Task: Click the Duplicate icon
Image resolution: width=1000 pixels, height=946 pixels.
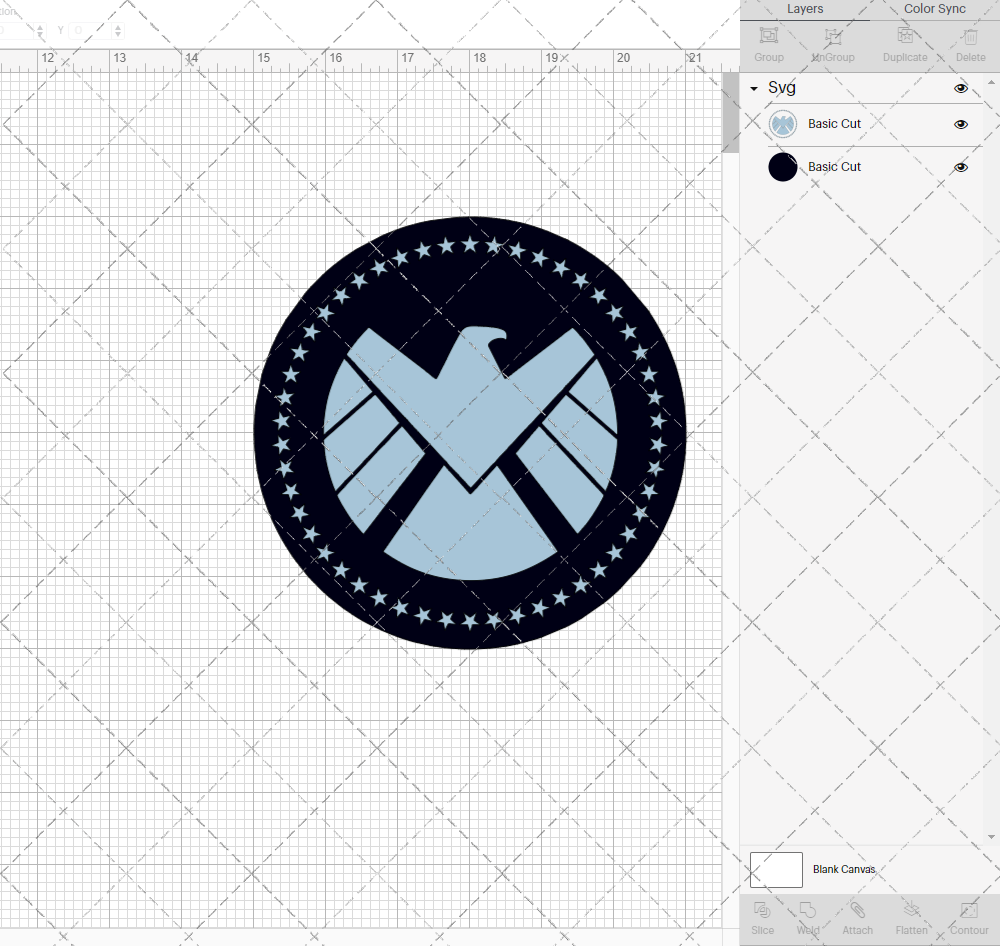Action: (905, 35)
